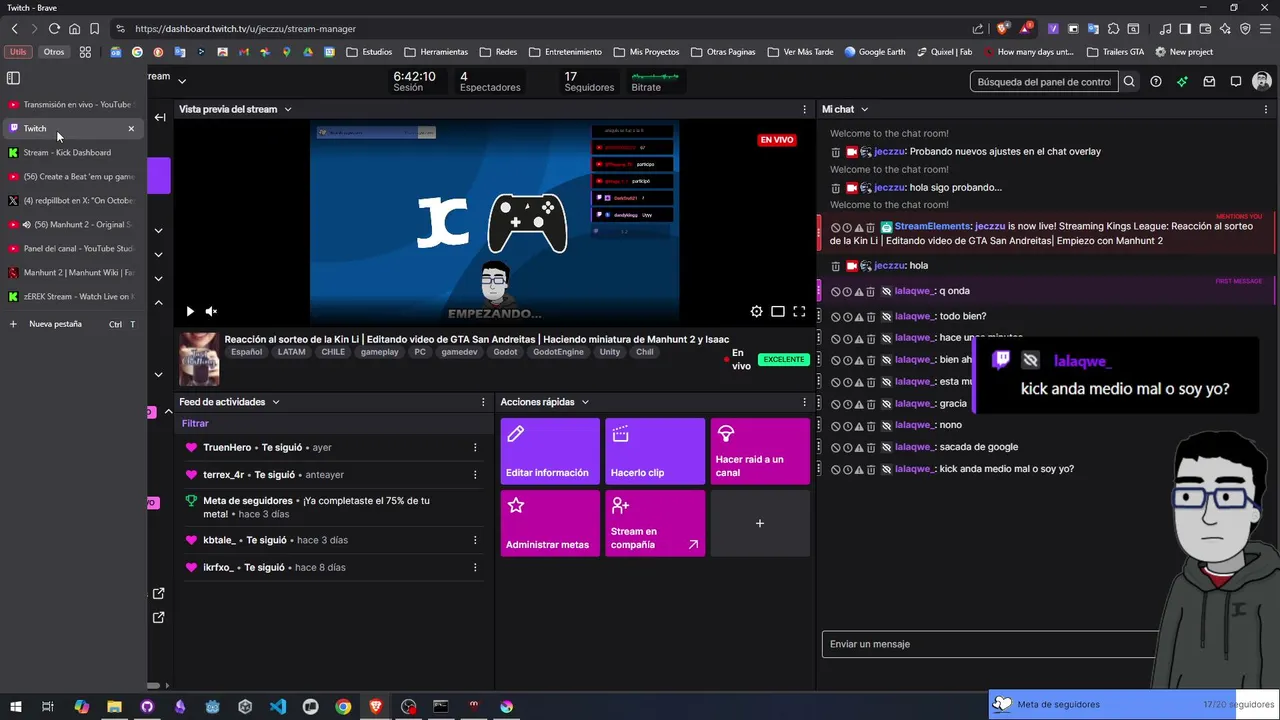Open Brave Shields icon in address bar

1002,29
